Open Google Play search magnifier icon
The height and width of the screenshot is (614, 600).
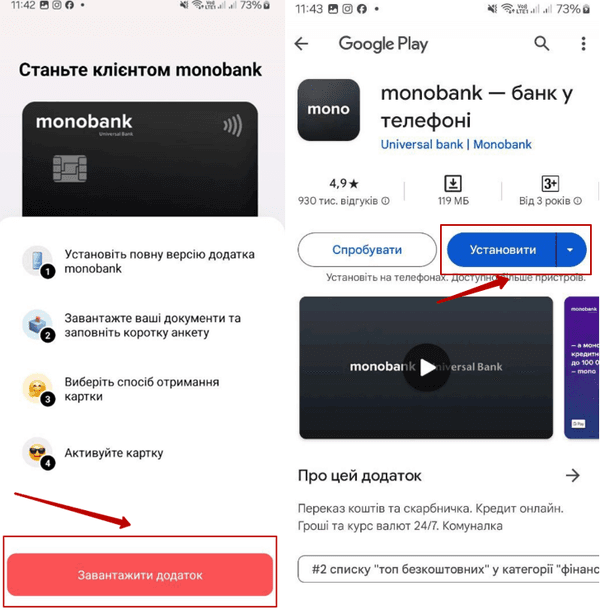click(542, 43)
